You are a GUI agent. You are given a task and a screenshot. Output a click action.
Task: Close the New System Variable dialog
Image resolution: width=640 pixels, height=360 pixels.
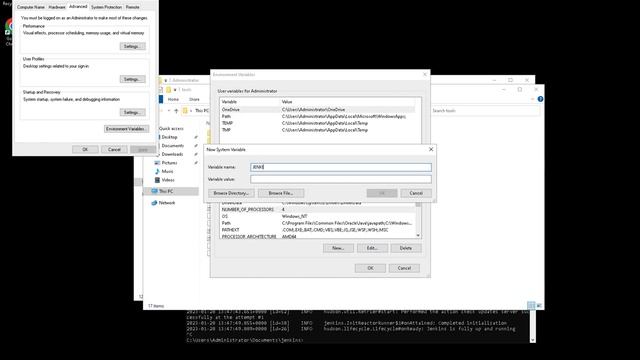[x=431, y=149]
